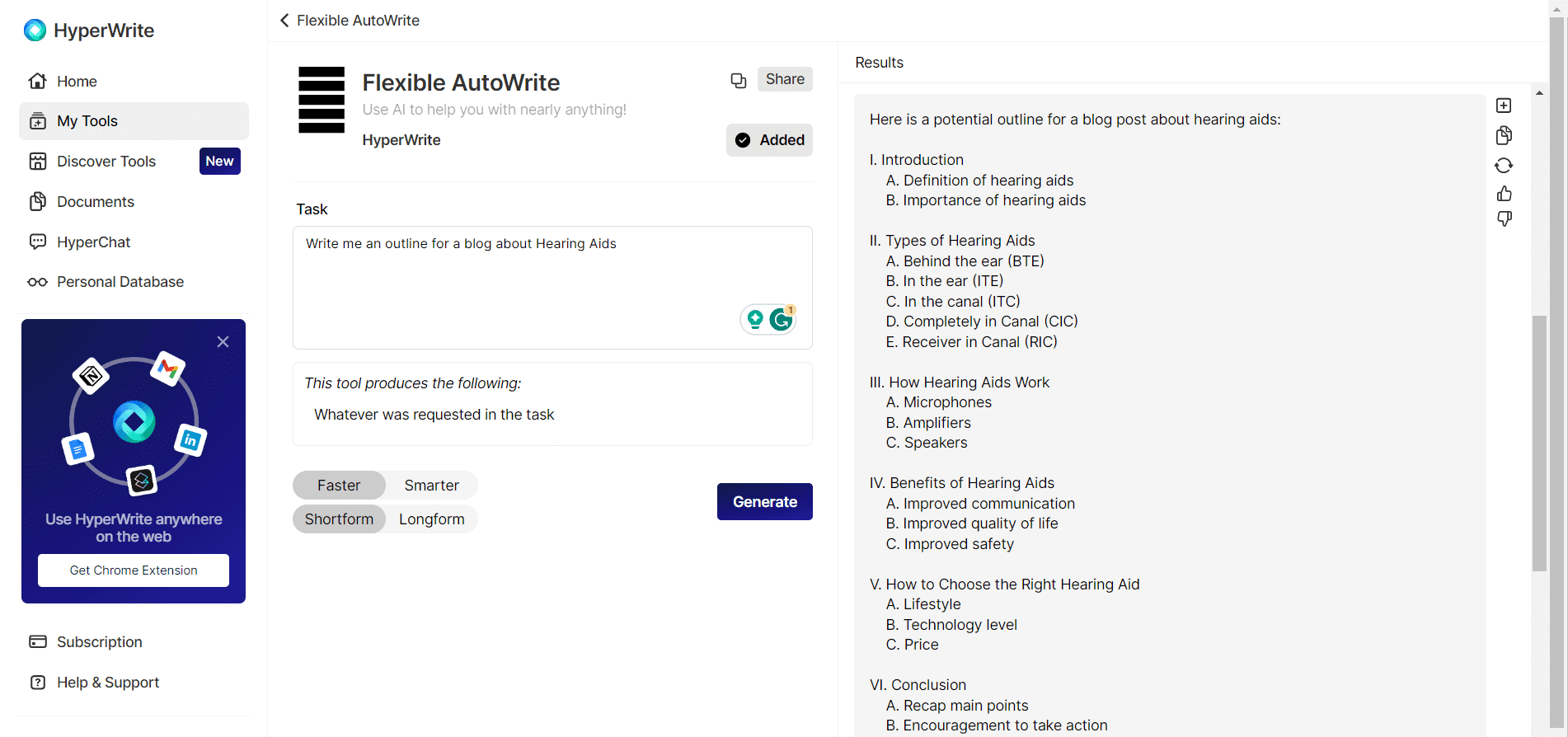The image size is (1568, 737).
Task: Click the Home house icon
Action: coord(38,81)
